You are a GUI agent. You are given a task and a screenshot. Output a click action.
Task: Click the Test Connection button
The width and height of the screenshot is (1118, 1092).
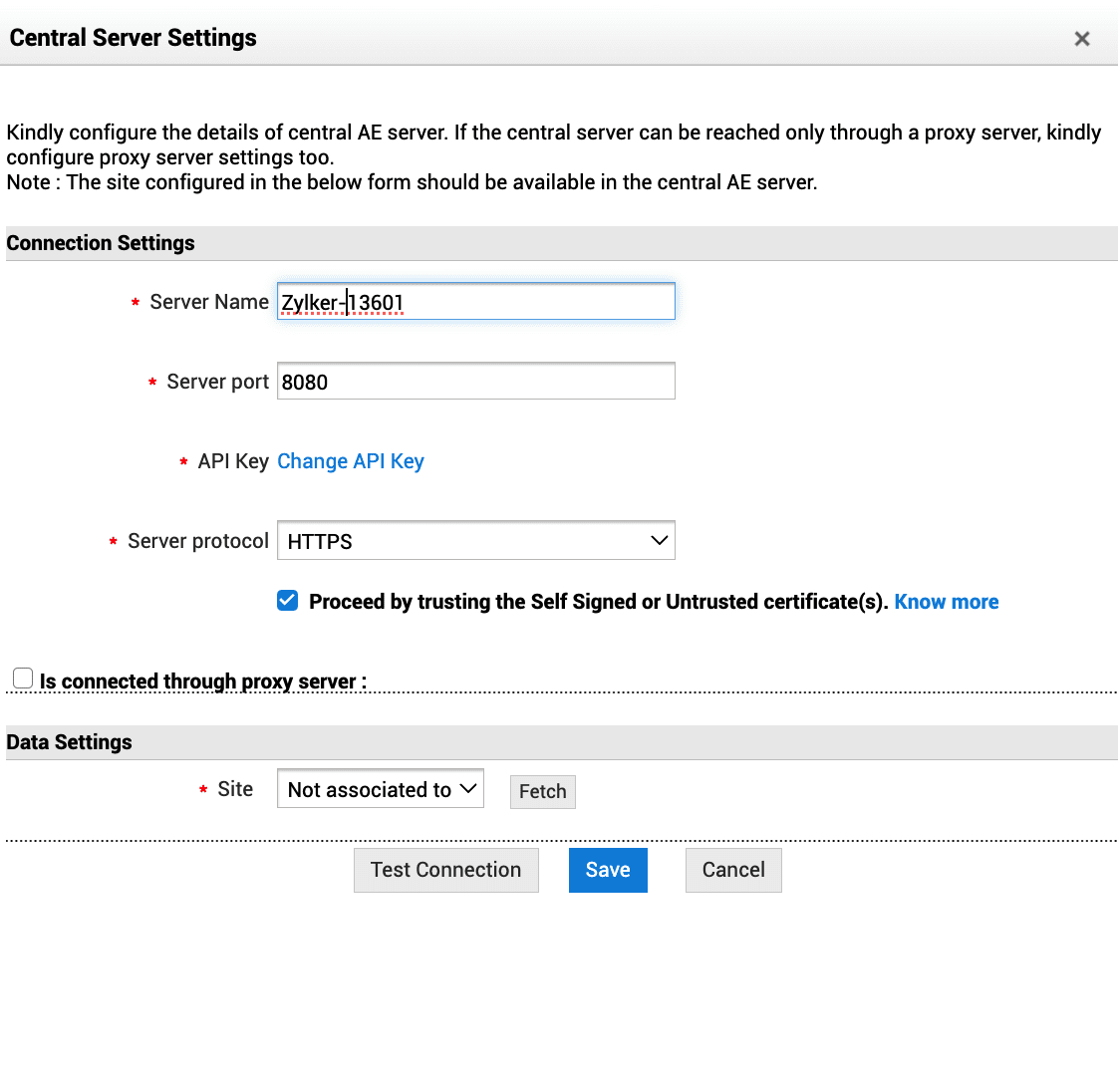click(x=445, y=870)
